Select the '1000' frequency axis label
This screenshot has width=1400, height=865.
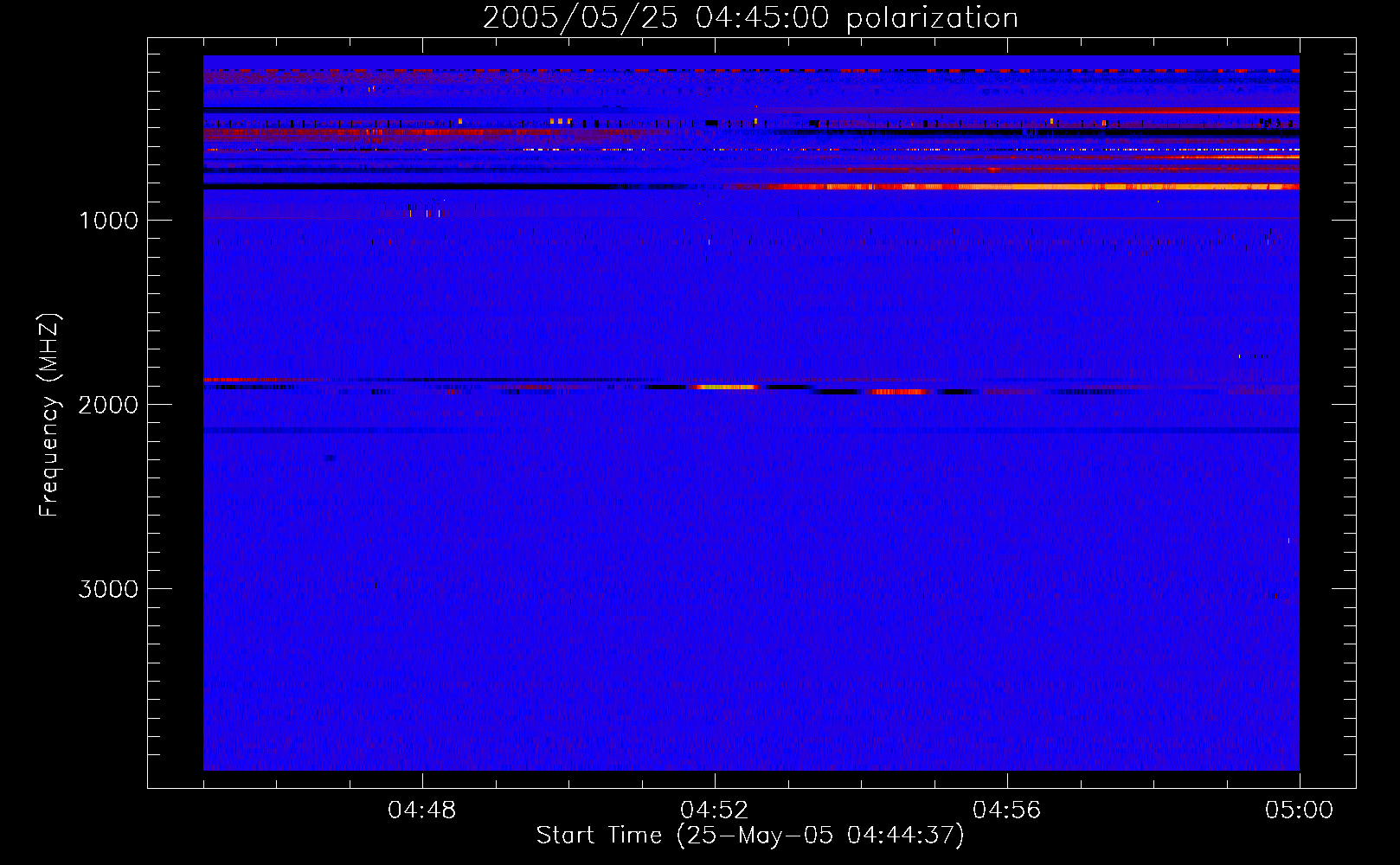108,221
